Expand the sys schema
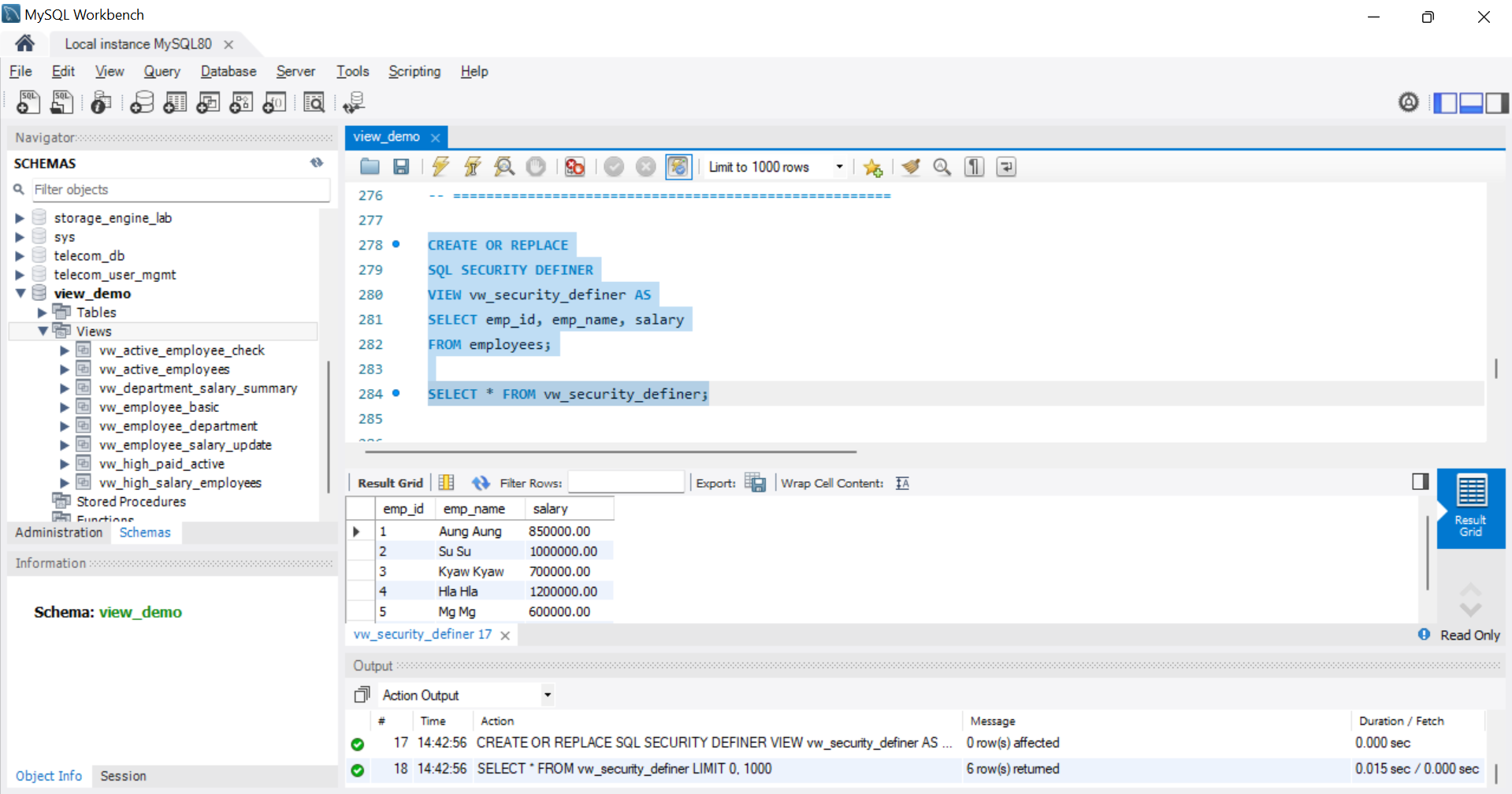 tap(20, 237)
